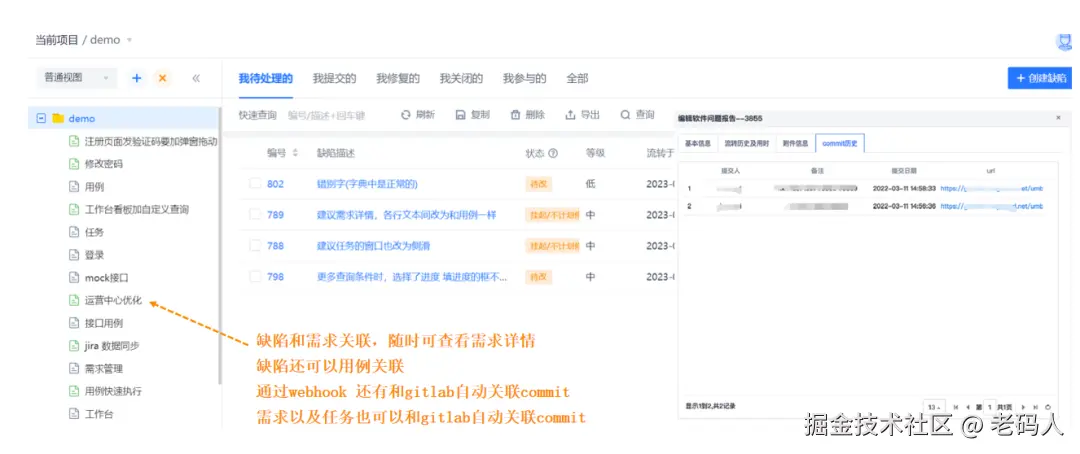This screenshot has width=1080, height=454.
Task: Click the 查询 search toolbar button
Action: click(x=637, y=115)
